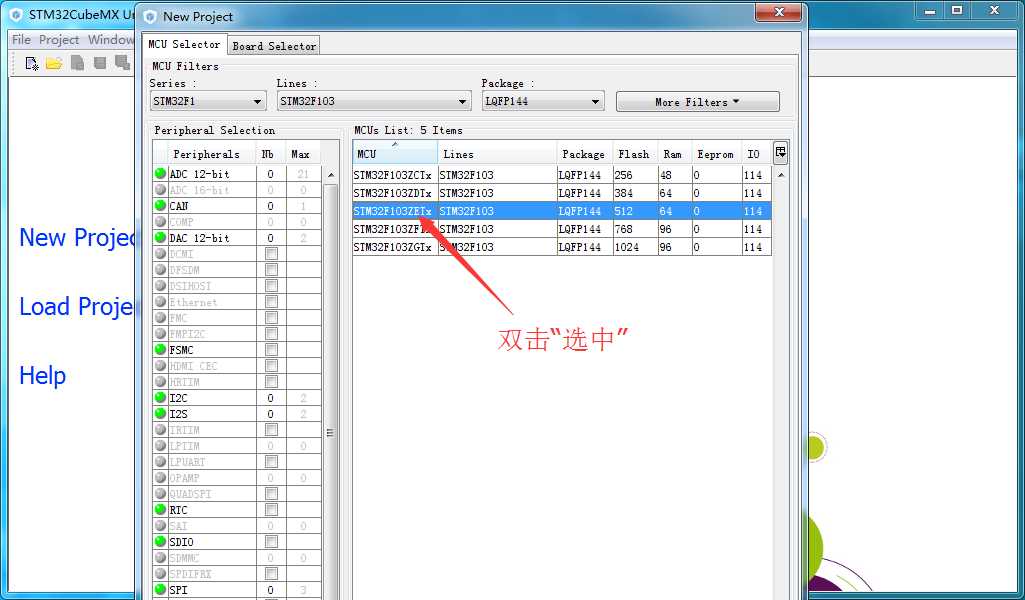The image size is (1025, 600).
Task: Click the MCUs list scrollbar up arrow
Action: (x=781, y=175)
